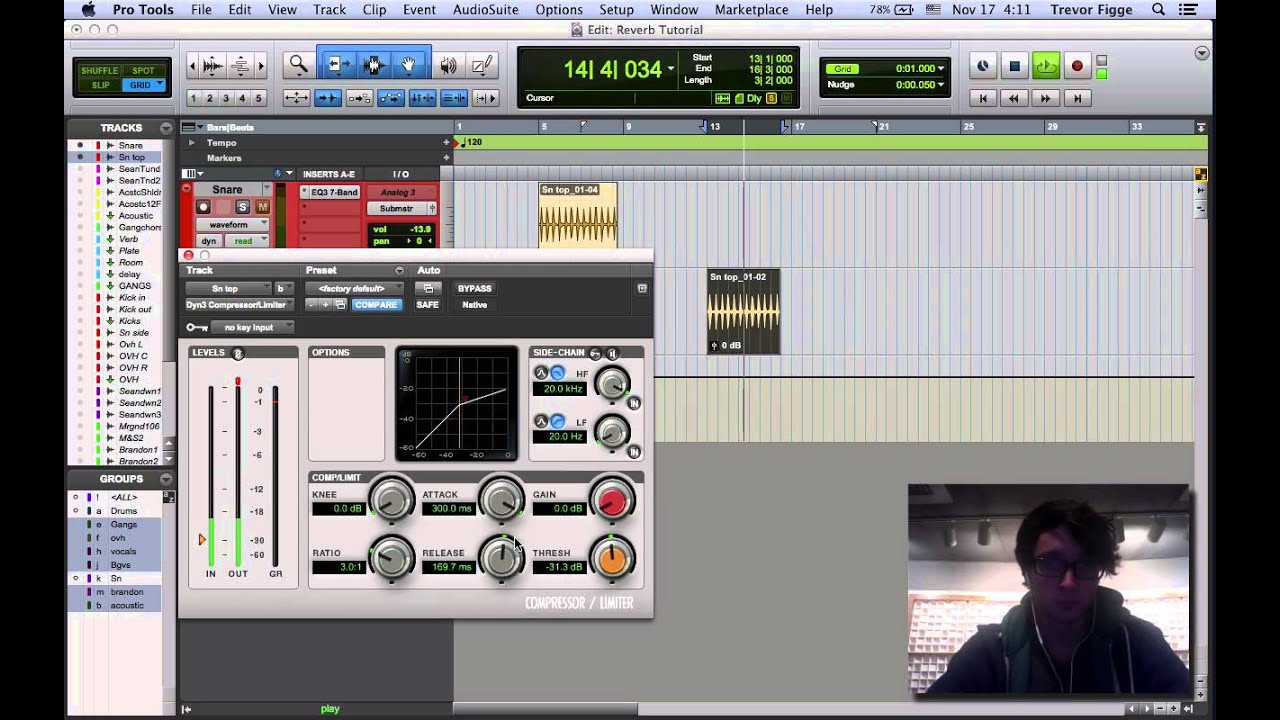
Task: Select the Trim tool
Action: [337, 66]
